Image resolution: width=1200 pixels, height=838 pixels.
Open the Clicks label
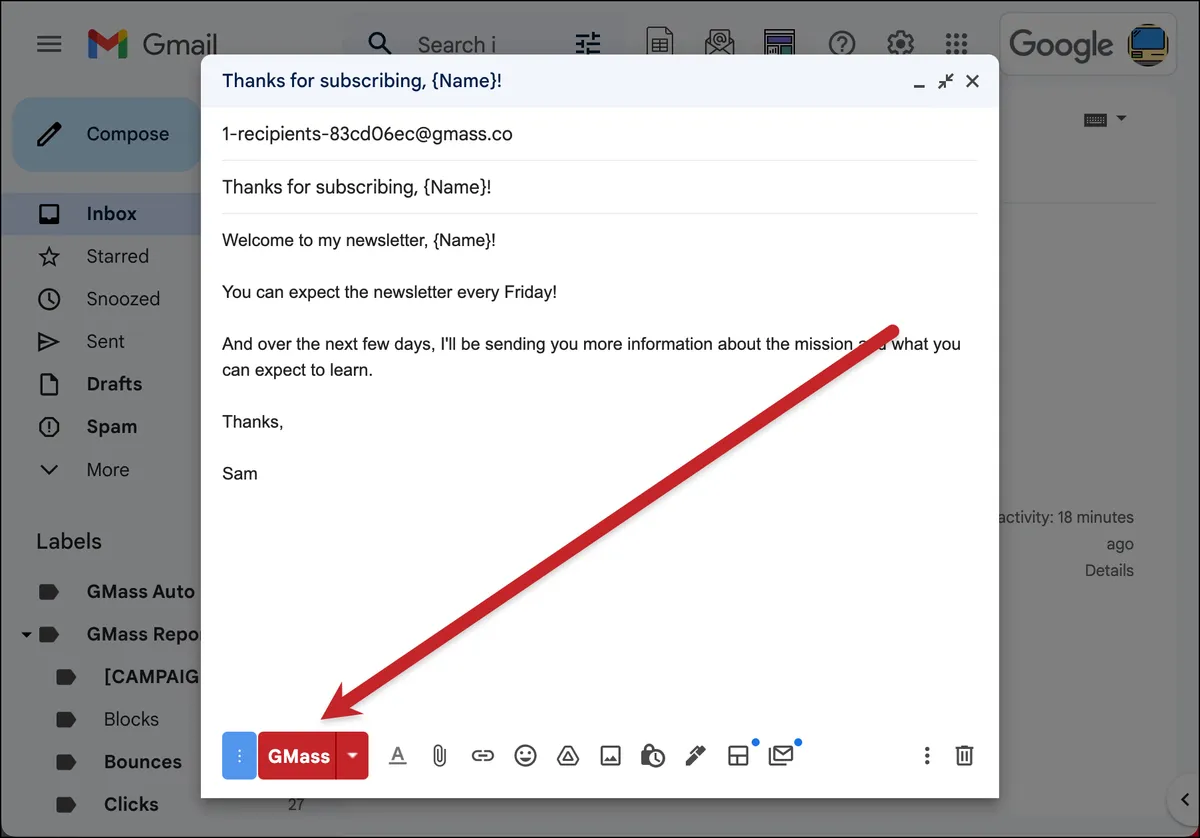click(131, 804)
